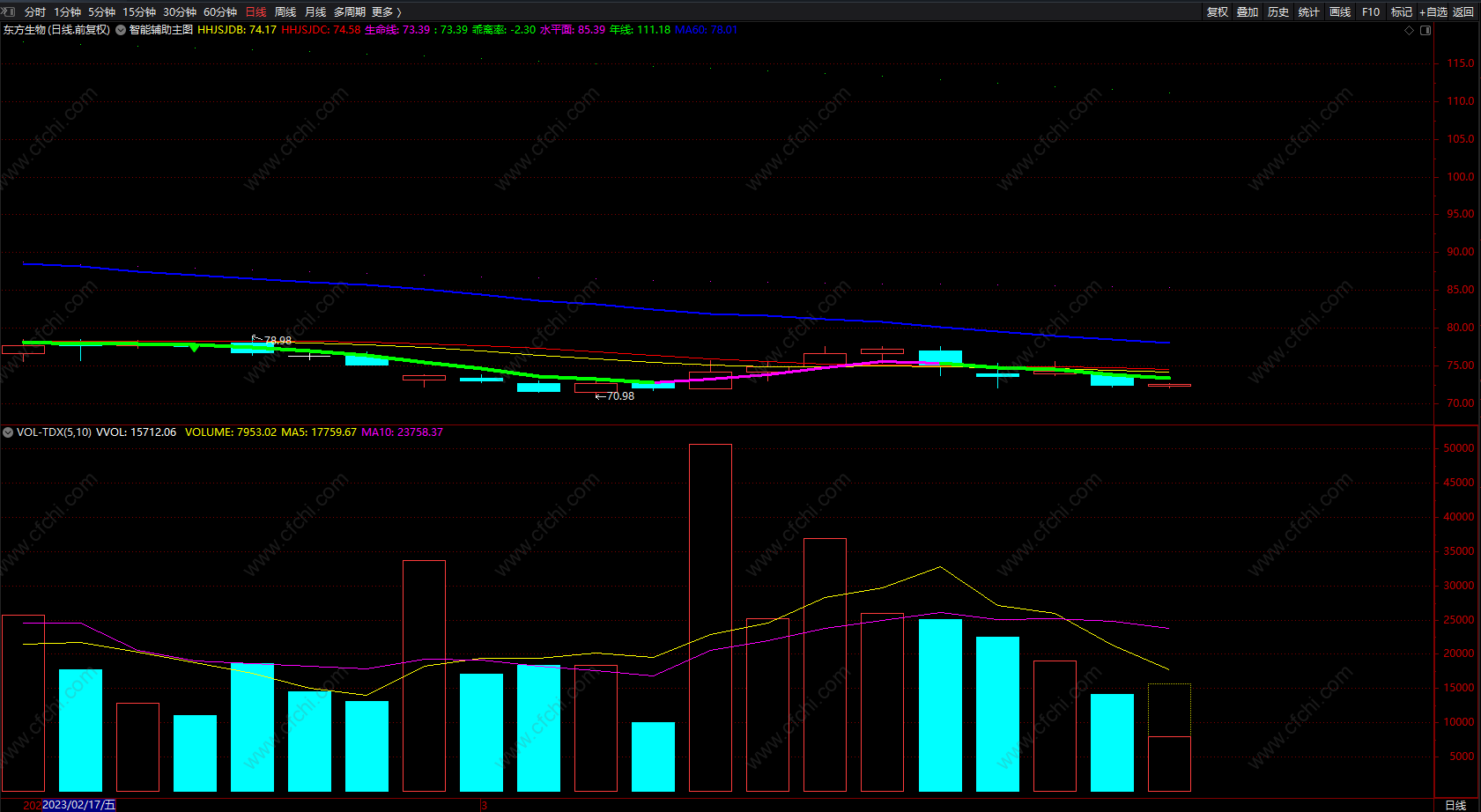Image resolution: width=1481 pixels, height=812 pixels.
Task: Click the VOLUME: 7953.02 value
Action: [x=231, y=432]
